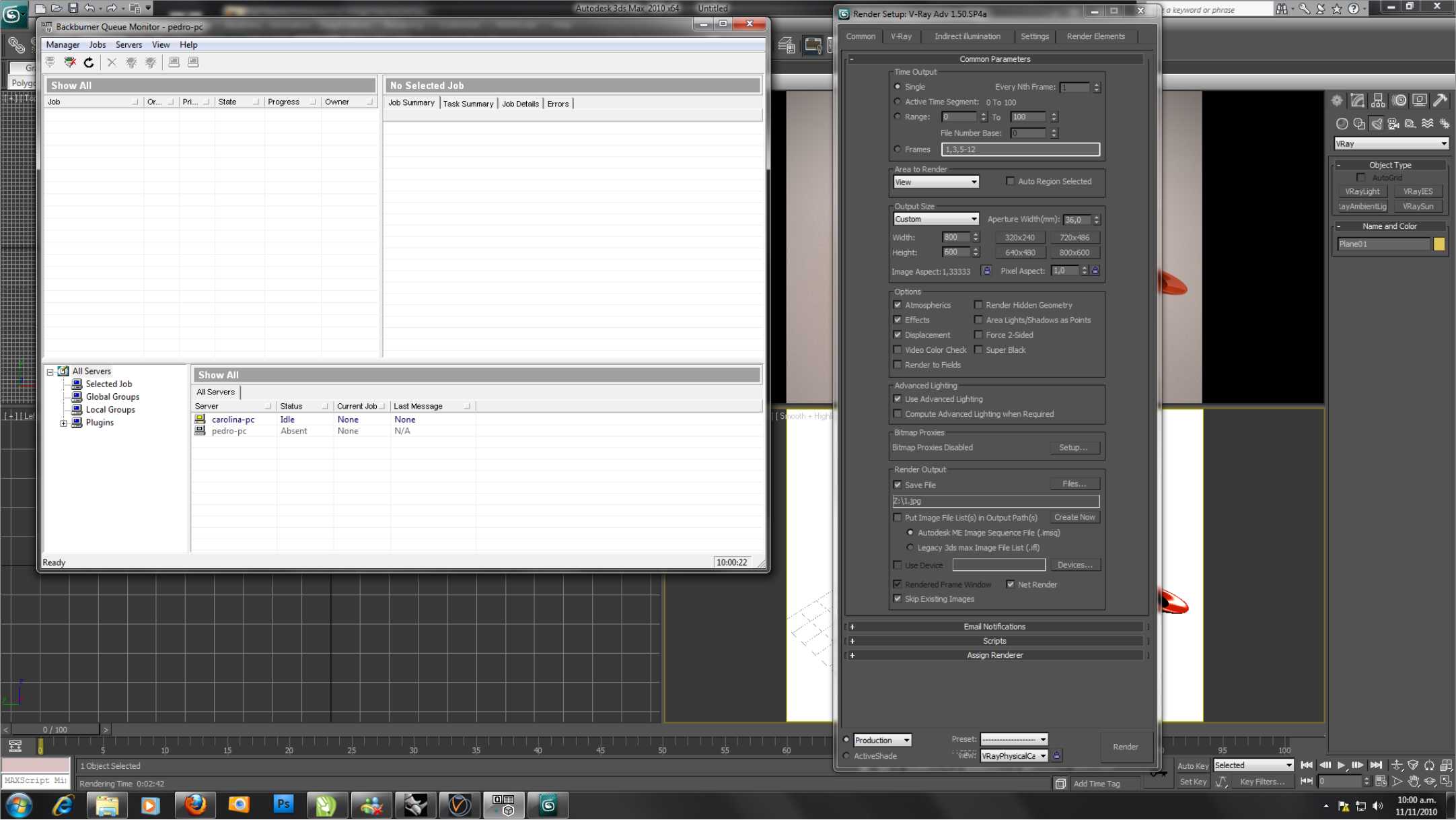Open Photoshop from the taskbar
This screenshot has width=1456, height=820.
[x=283, y=805]
